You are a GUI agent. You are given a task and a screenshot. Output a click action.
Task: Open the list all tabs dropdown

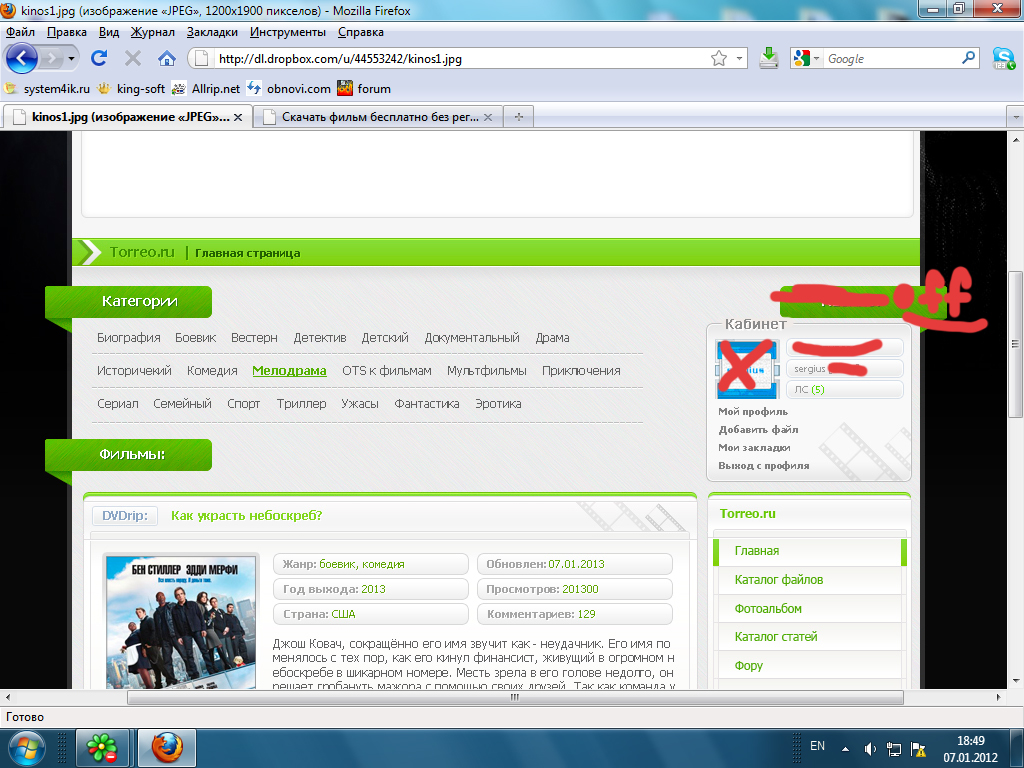(x=1016, y=117)
